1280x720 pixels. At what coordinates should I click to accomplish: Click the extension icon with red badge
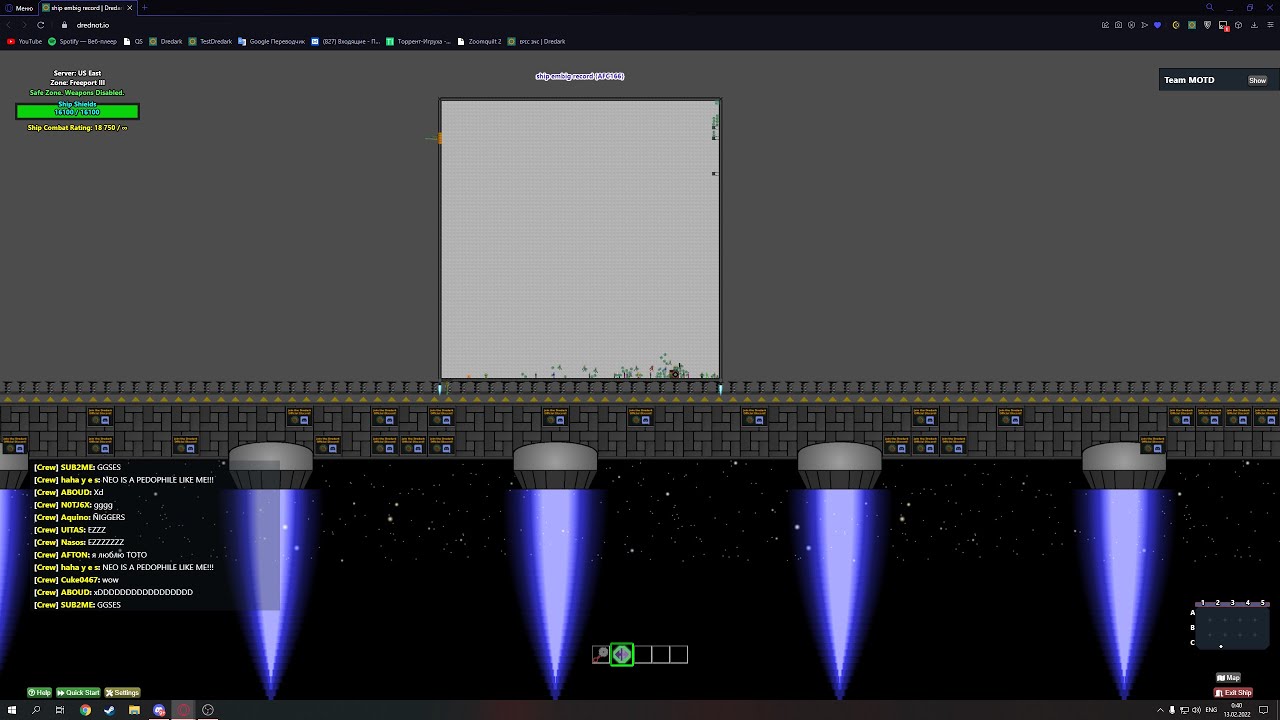(1223, 26)
